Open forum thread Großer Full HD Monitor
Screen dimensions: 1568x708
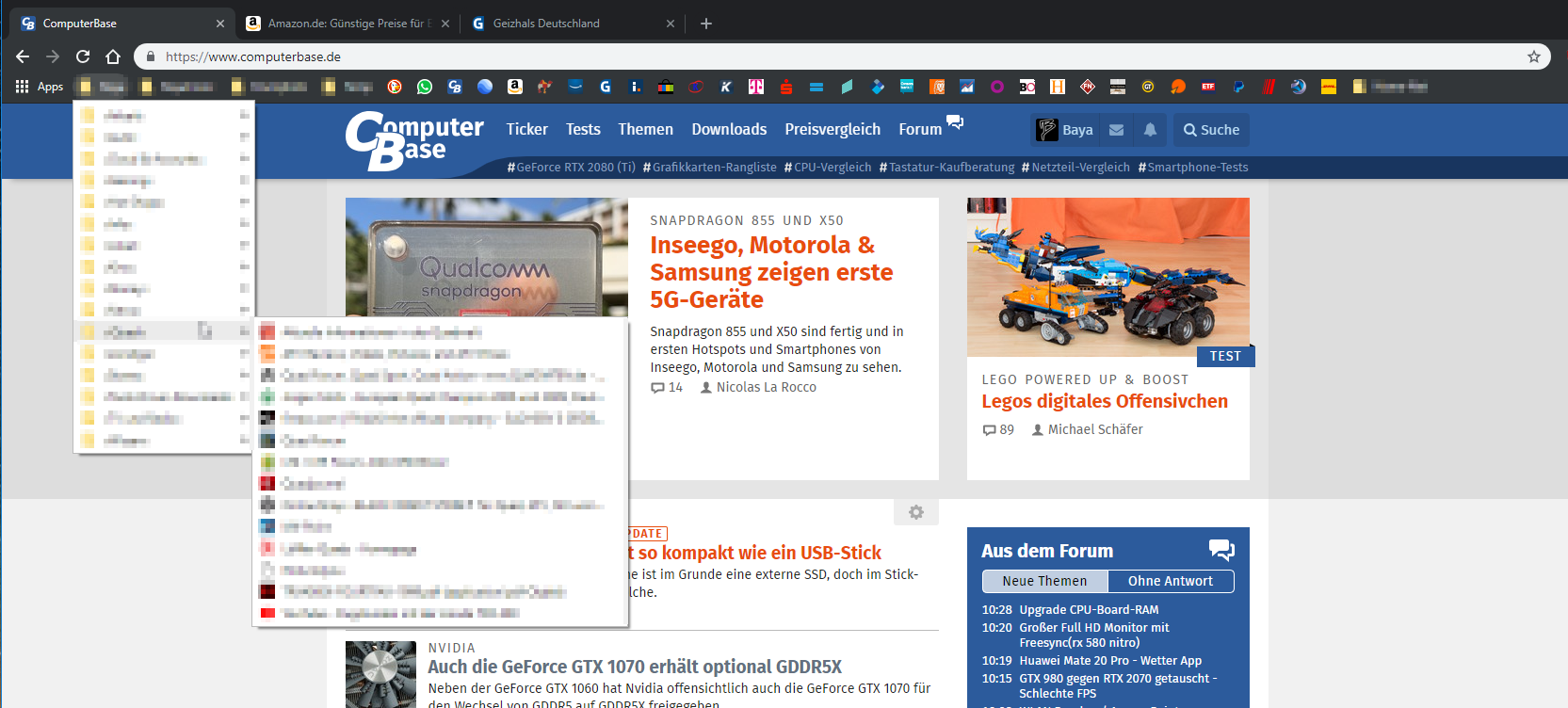click(x=1094, y=635)
